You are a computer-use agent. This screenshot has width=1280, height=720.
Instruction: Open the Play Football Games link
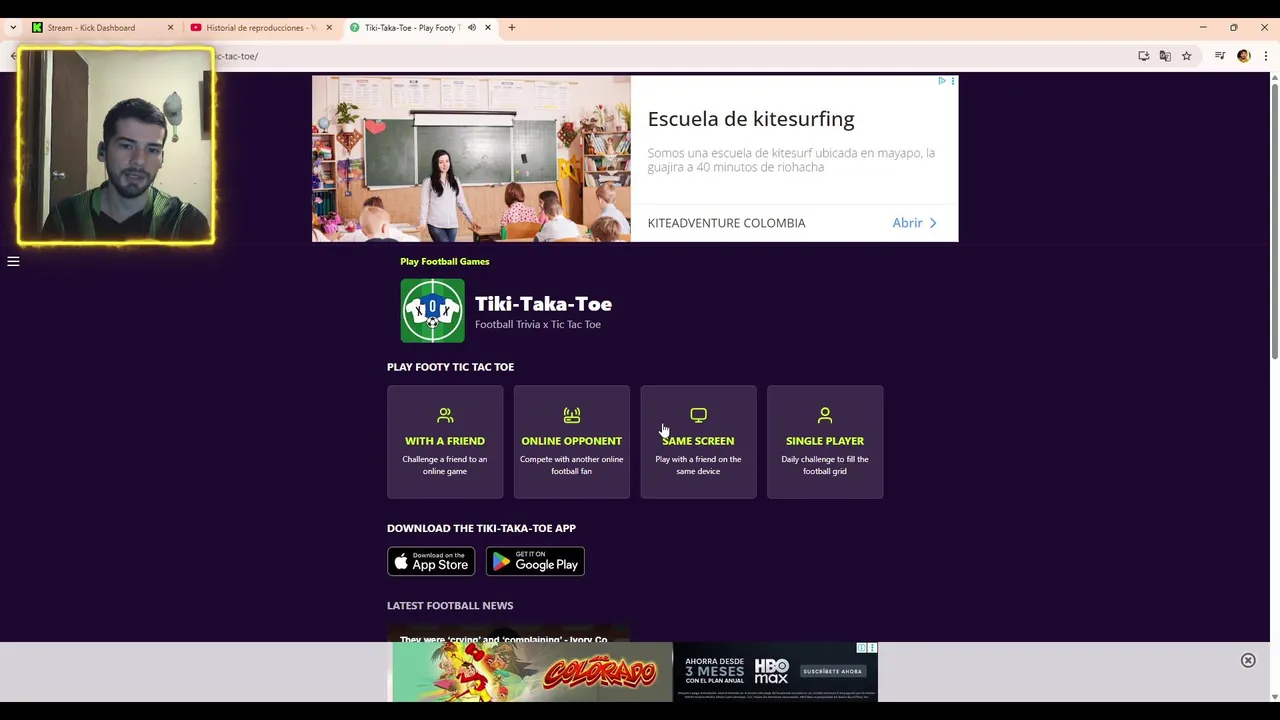[445, 261]
